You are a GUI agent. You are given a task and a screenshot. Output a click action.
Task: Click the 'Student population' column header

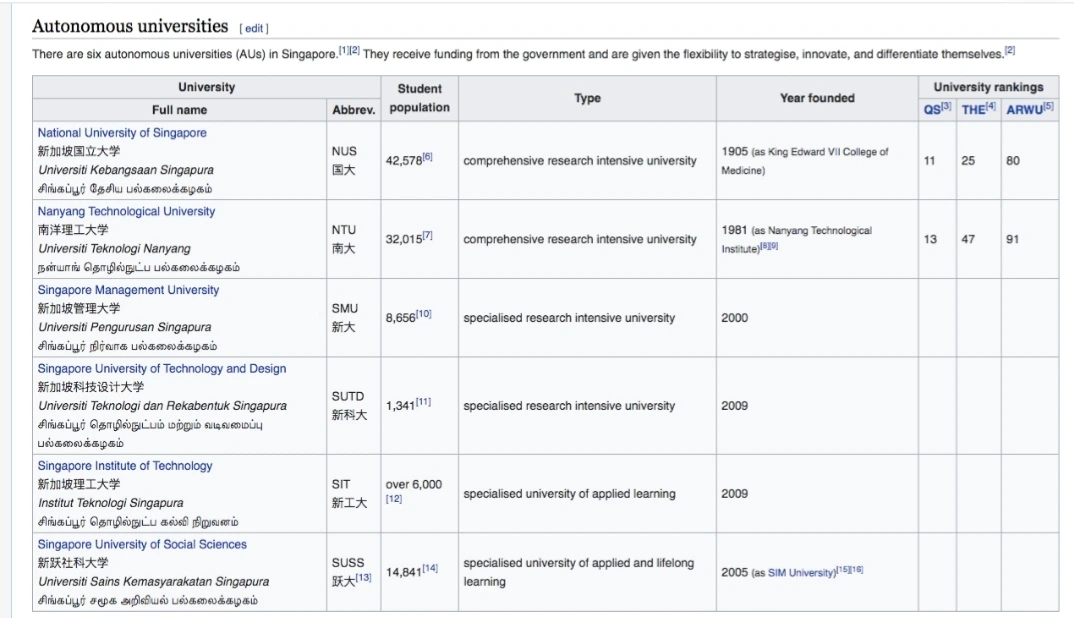click(419, 98)
